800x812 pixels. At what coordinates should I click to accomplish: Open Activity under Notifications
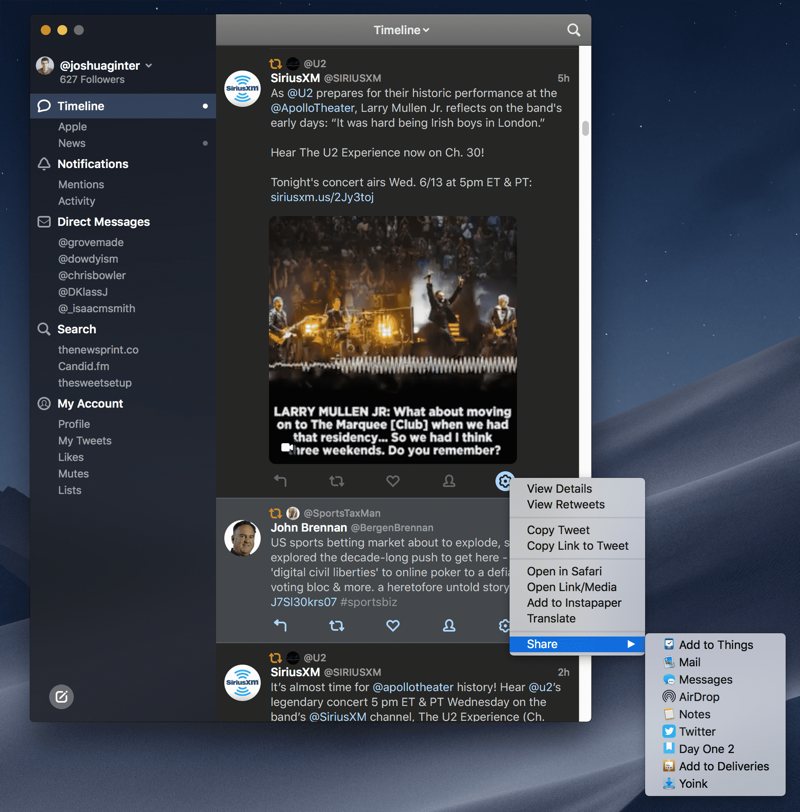click(77, 201)
